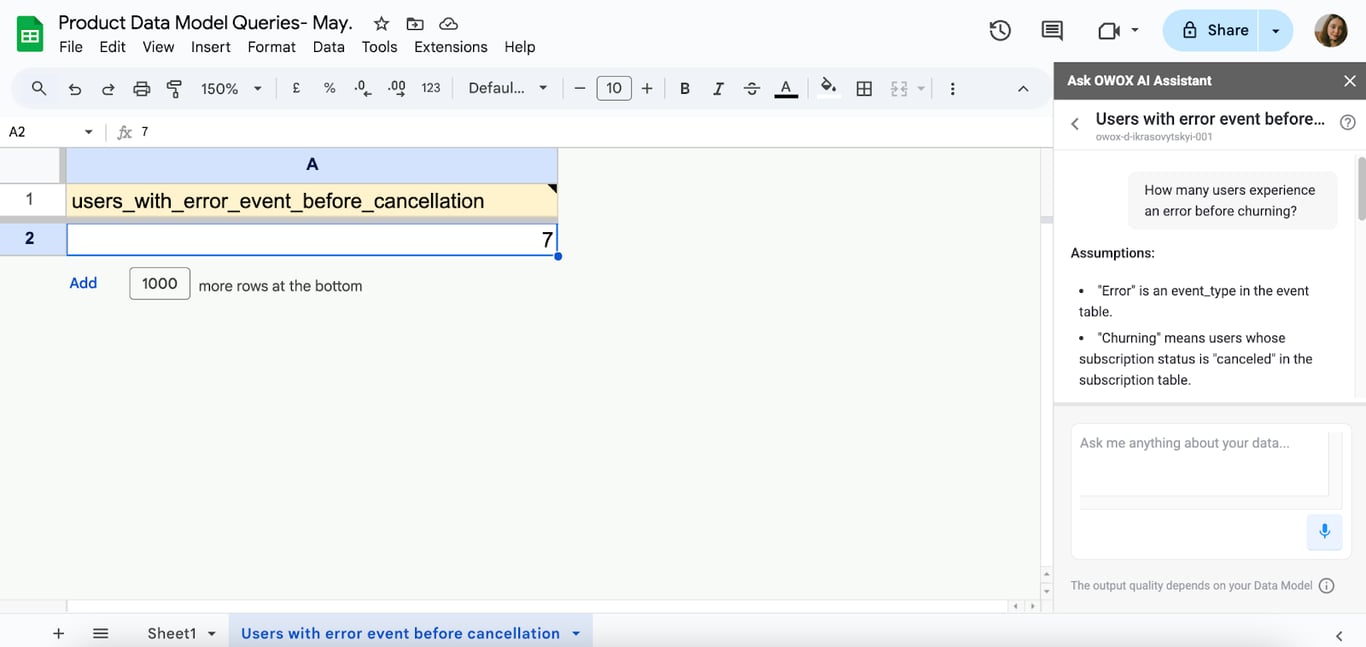Toggle bold formatting

685,88
